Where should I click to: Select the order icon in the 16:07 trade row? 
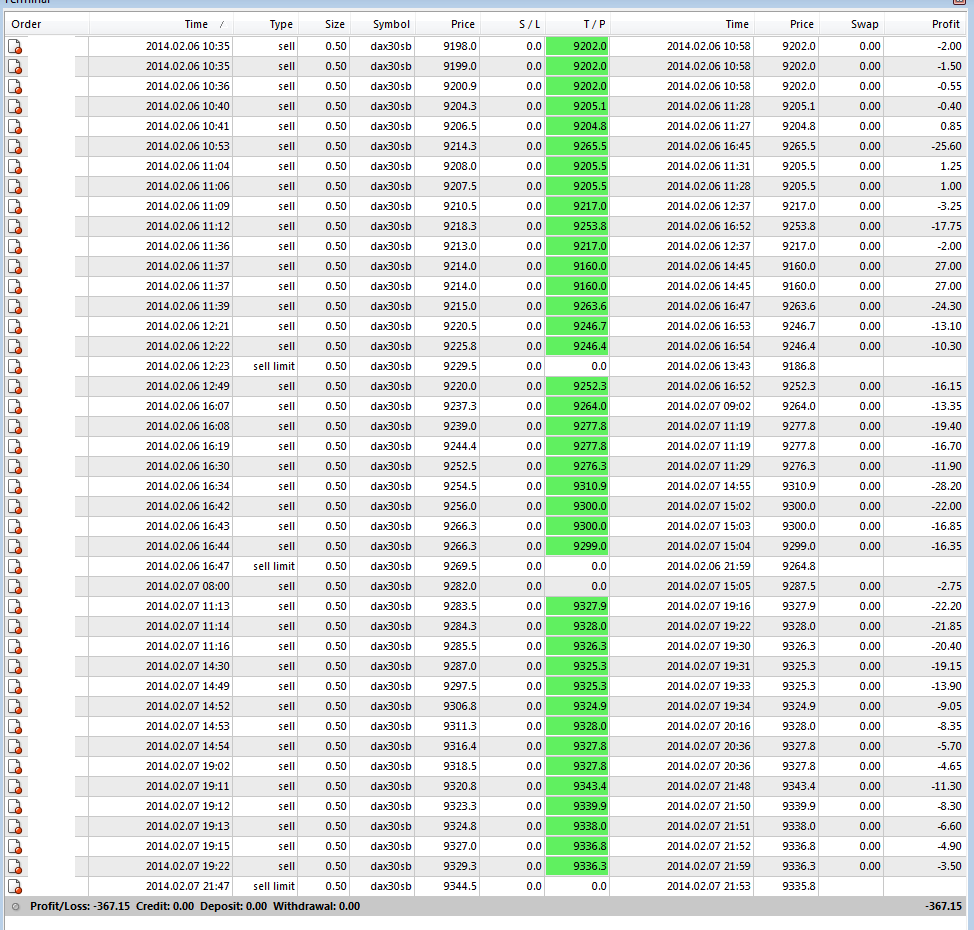pos(15,406)
